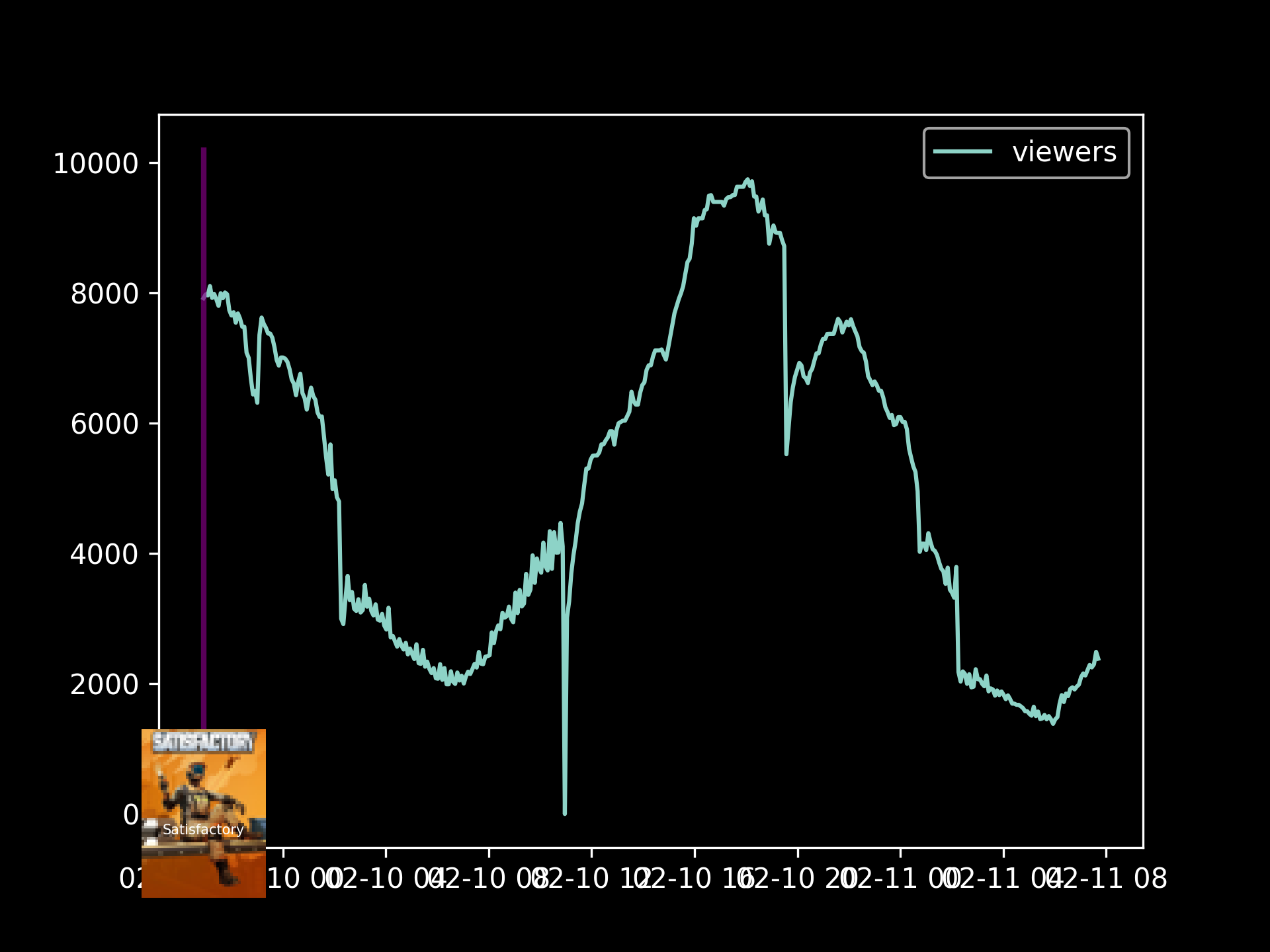Click the 02-10 04 x-axis label

[386, 879]
